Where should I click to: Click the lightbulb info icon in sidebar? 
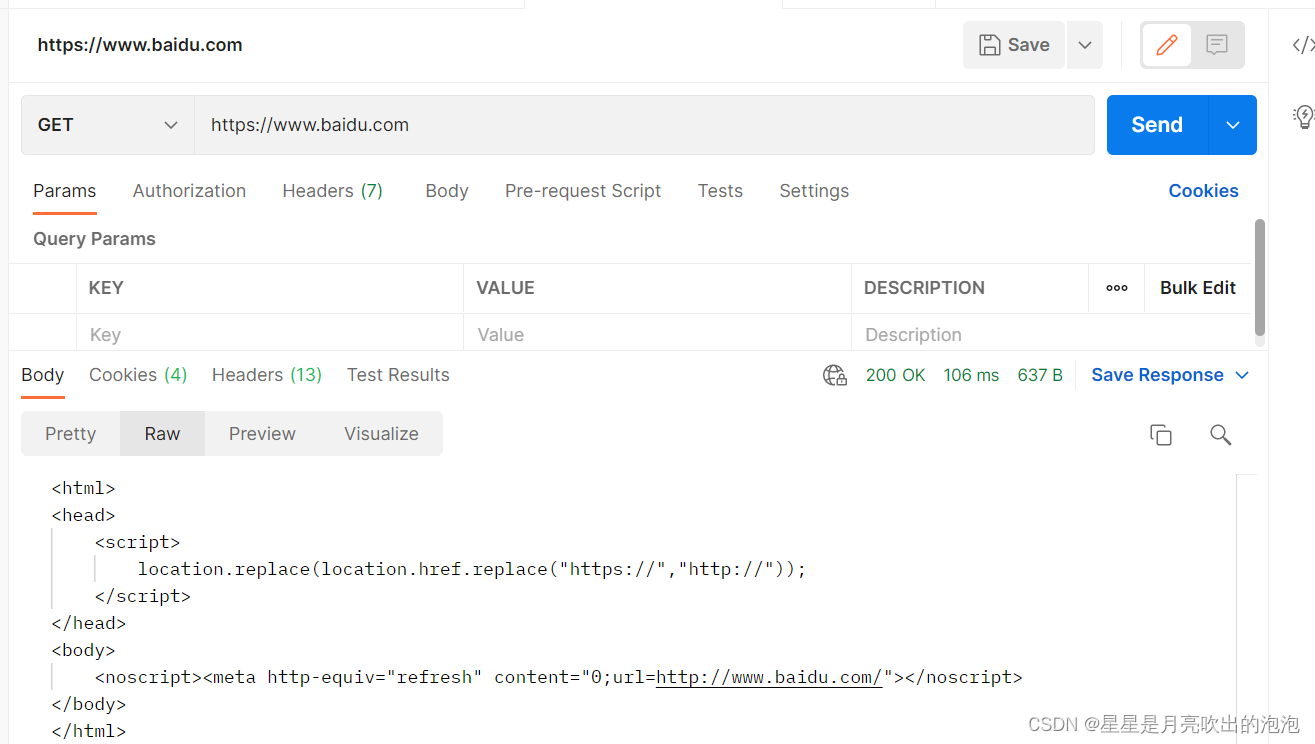[1303, 117]
